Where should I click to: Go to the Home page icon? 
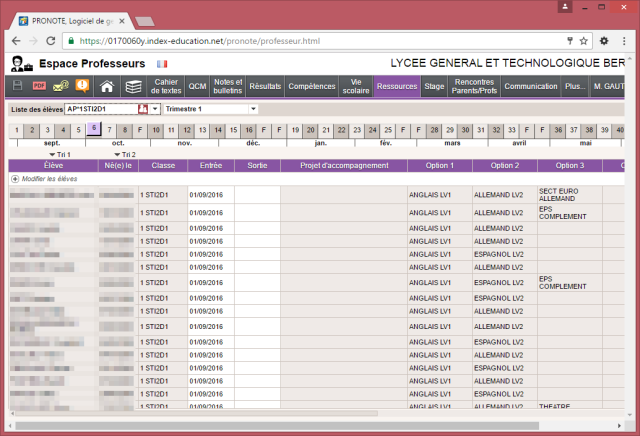(107, 87)
